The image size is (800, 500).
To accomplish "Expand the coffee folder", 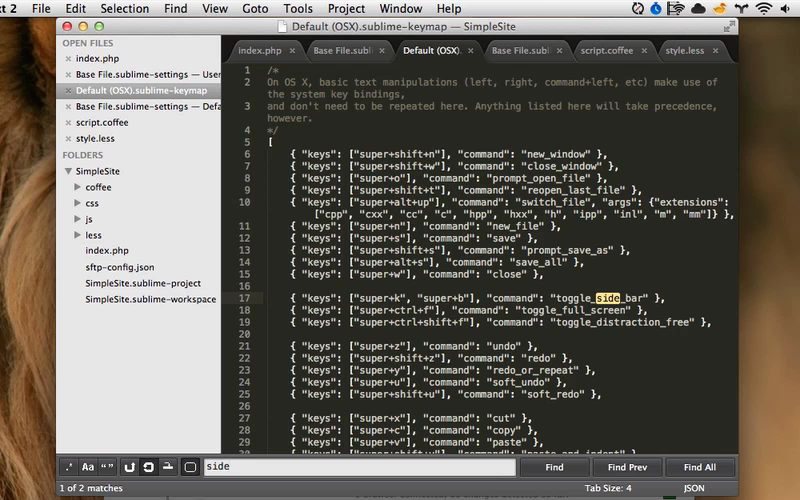I will click(78, 187).
